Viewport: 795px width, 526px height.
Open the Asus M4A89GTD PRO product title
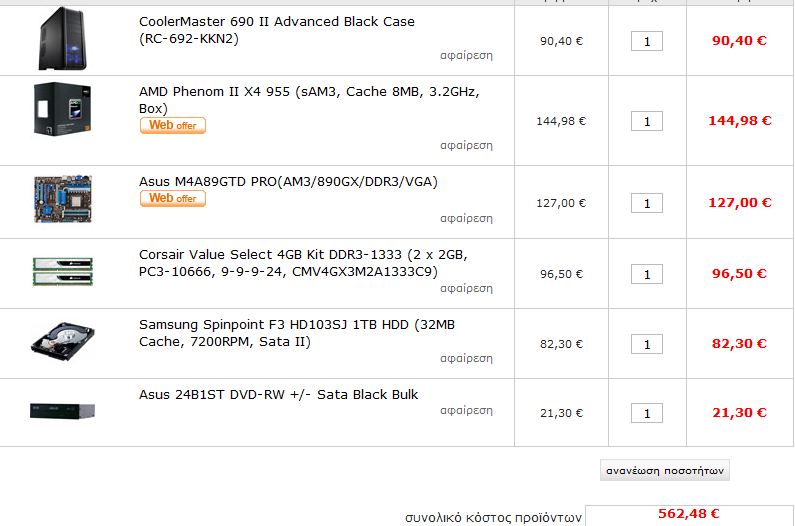coord(288,182)
